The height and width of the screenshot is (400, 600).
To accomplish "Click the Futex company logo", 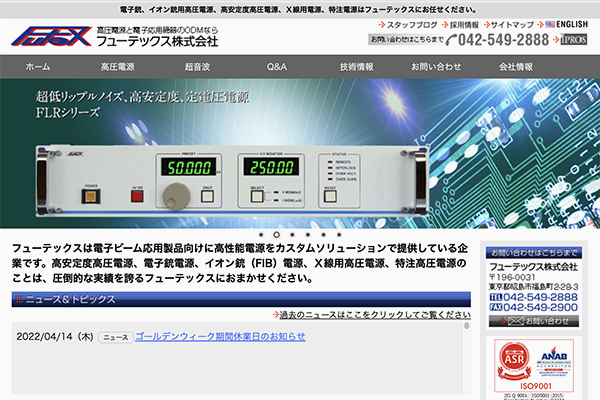I will [x=51, y=36].
